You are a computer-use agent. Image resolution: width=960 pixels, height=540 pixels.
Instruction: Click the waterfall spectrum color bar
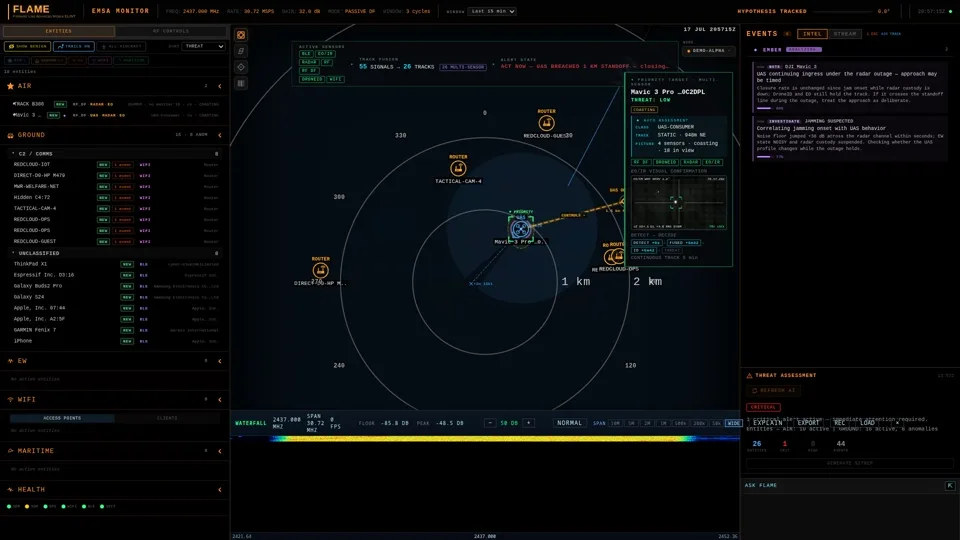tap(484, 438)
